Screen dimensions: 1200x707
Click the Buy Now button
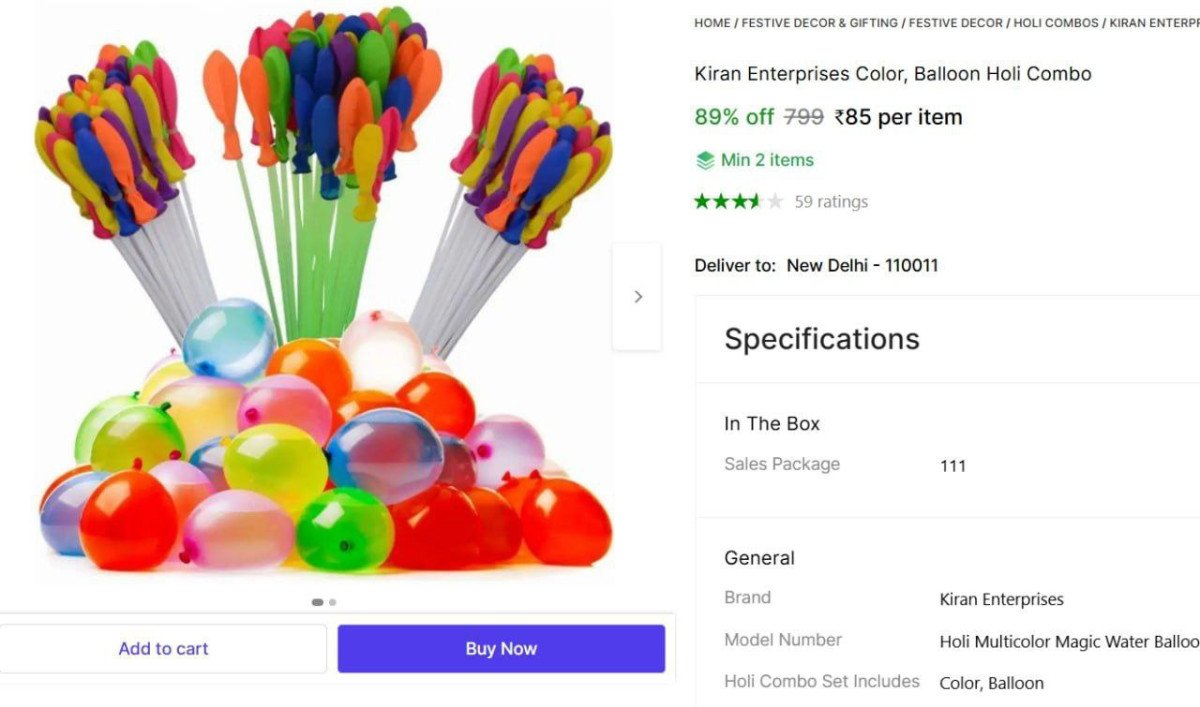click(501, 649)
